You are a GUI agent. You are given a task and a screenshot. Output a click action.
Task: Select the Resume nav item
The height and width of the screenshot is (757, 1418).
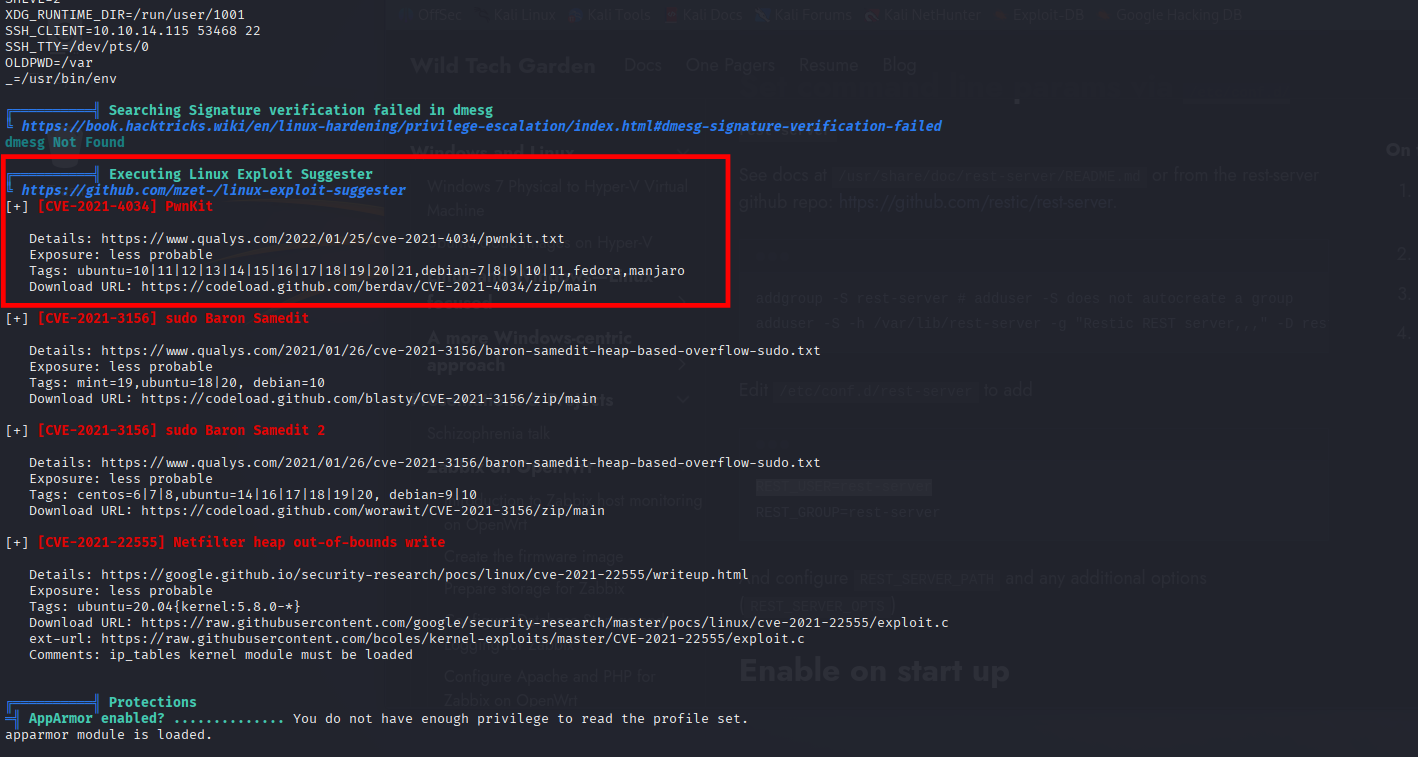(828, 65)
